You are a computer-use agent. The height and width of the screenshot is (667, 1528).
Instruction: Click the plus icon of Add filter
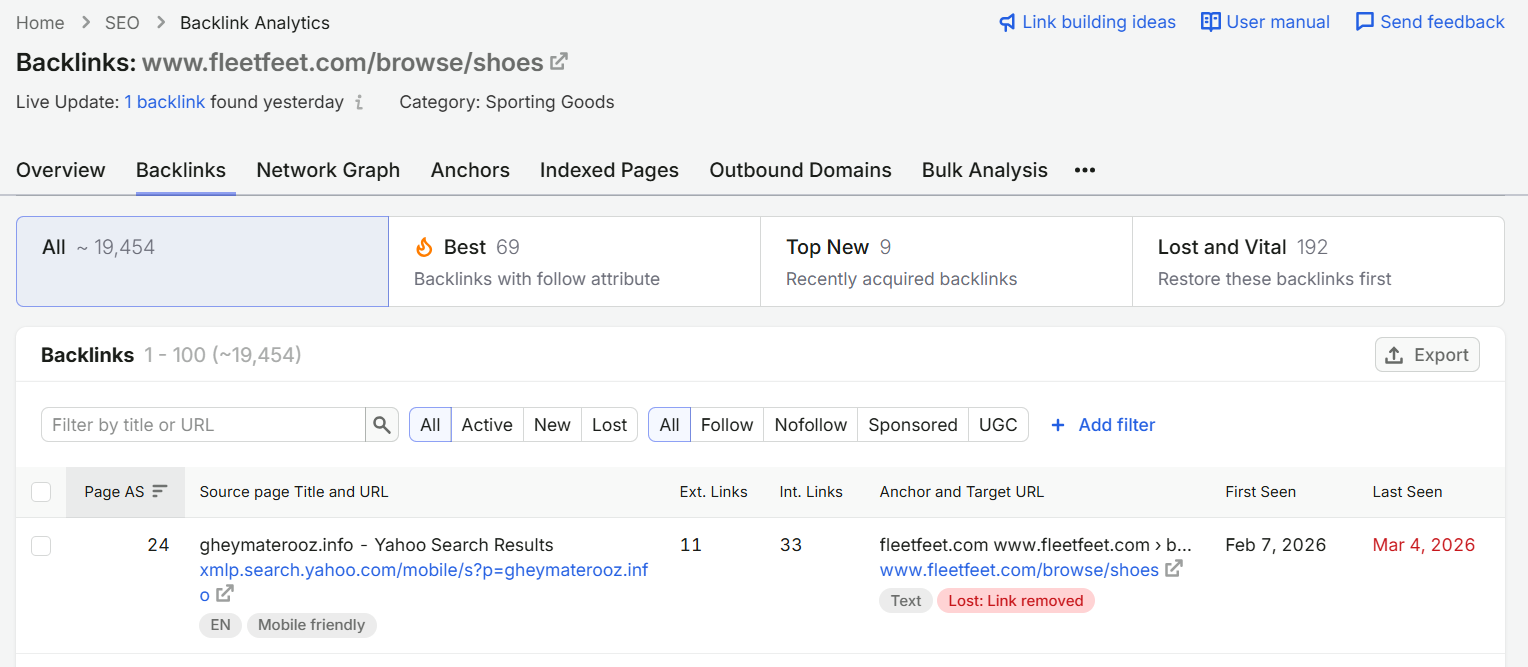1058,425
